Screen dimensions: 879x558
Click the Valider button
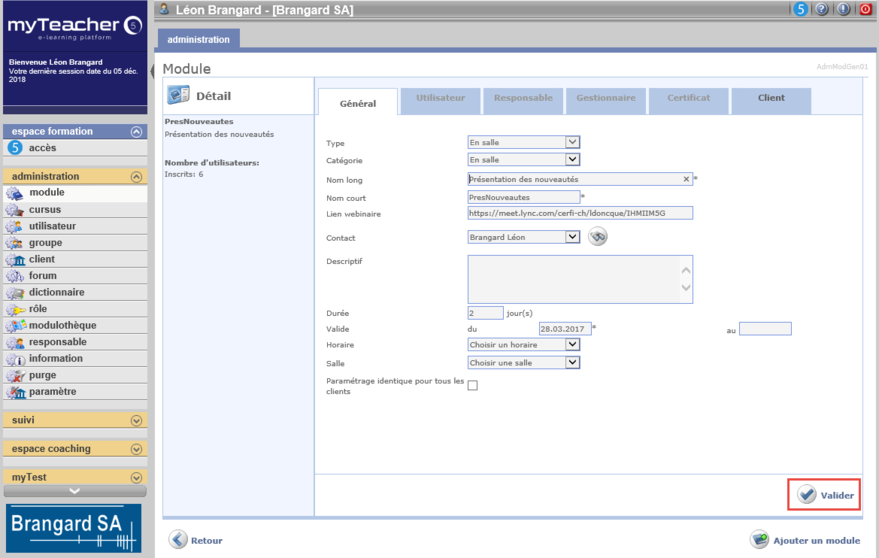click(825, 495)
